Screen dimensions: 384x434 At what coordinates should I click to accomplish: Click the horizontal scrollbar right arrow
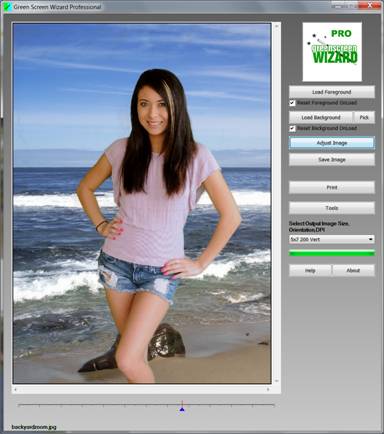268,389
